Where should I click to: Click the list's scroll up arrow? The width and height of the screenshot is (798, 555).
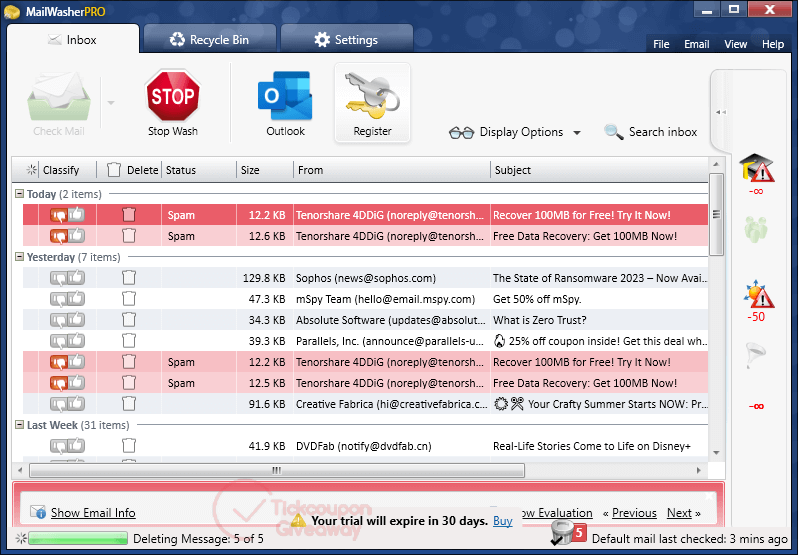(x=716, y=164)
